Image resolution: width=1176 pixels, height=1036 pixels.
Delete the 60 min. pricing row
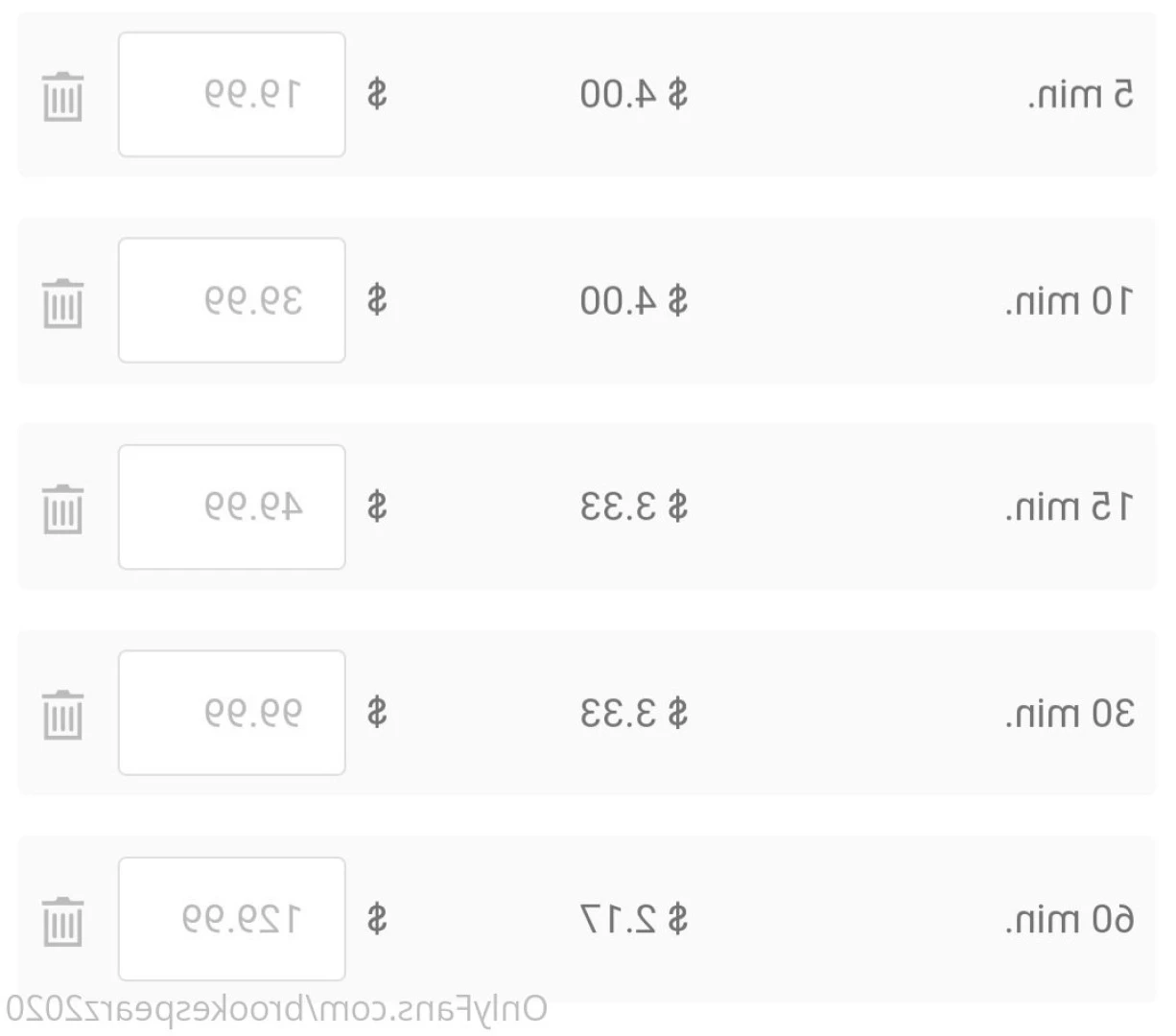point(63,921)
